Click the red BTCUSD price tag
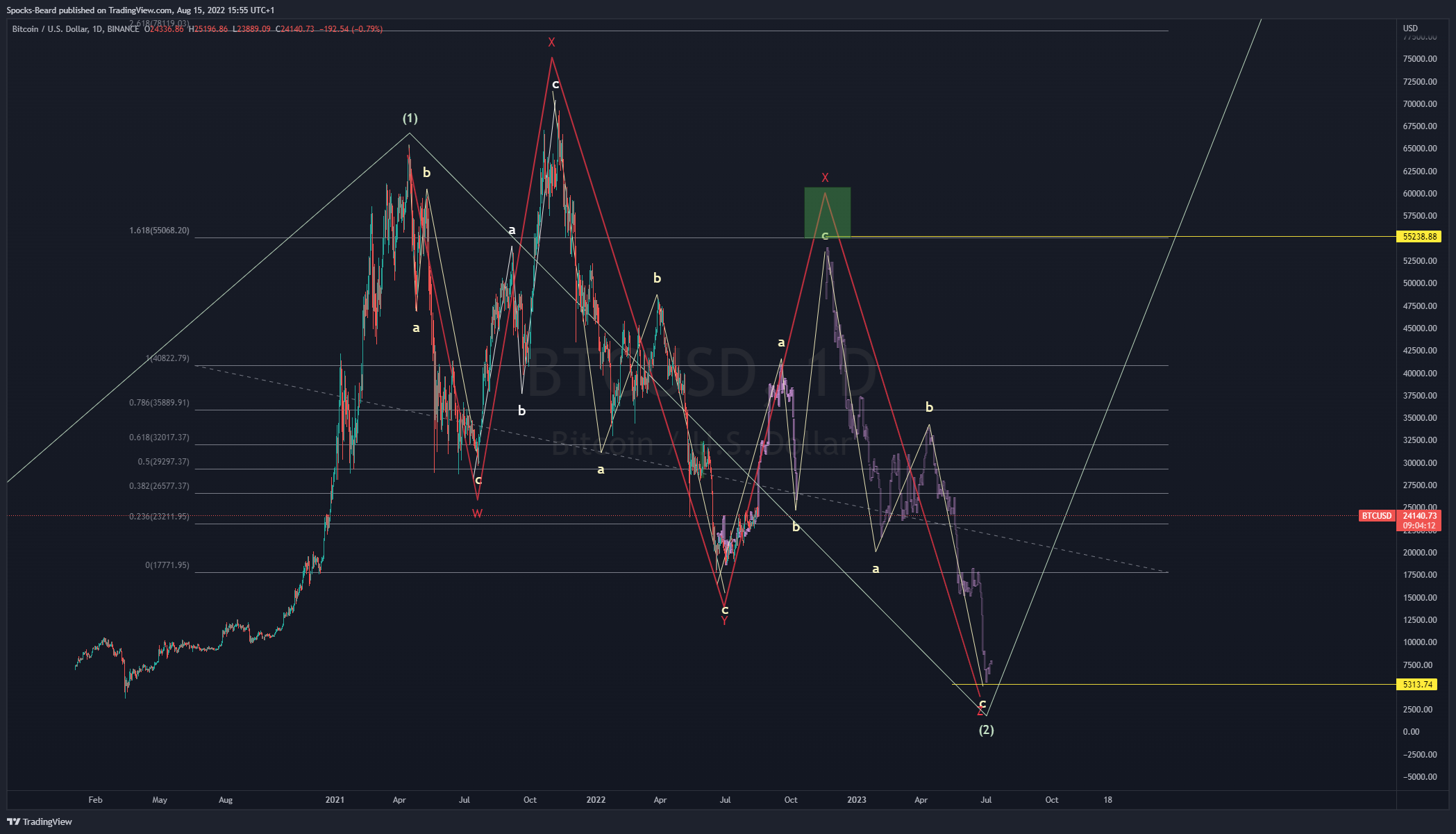1456x834 pixels. point(1376,516)
